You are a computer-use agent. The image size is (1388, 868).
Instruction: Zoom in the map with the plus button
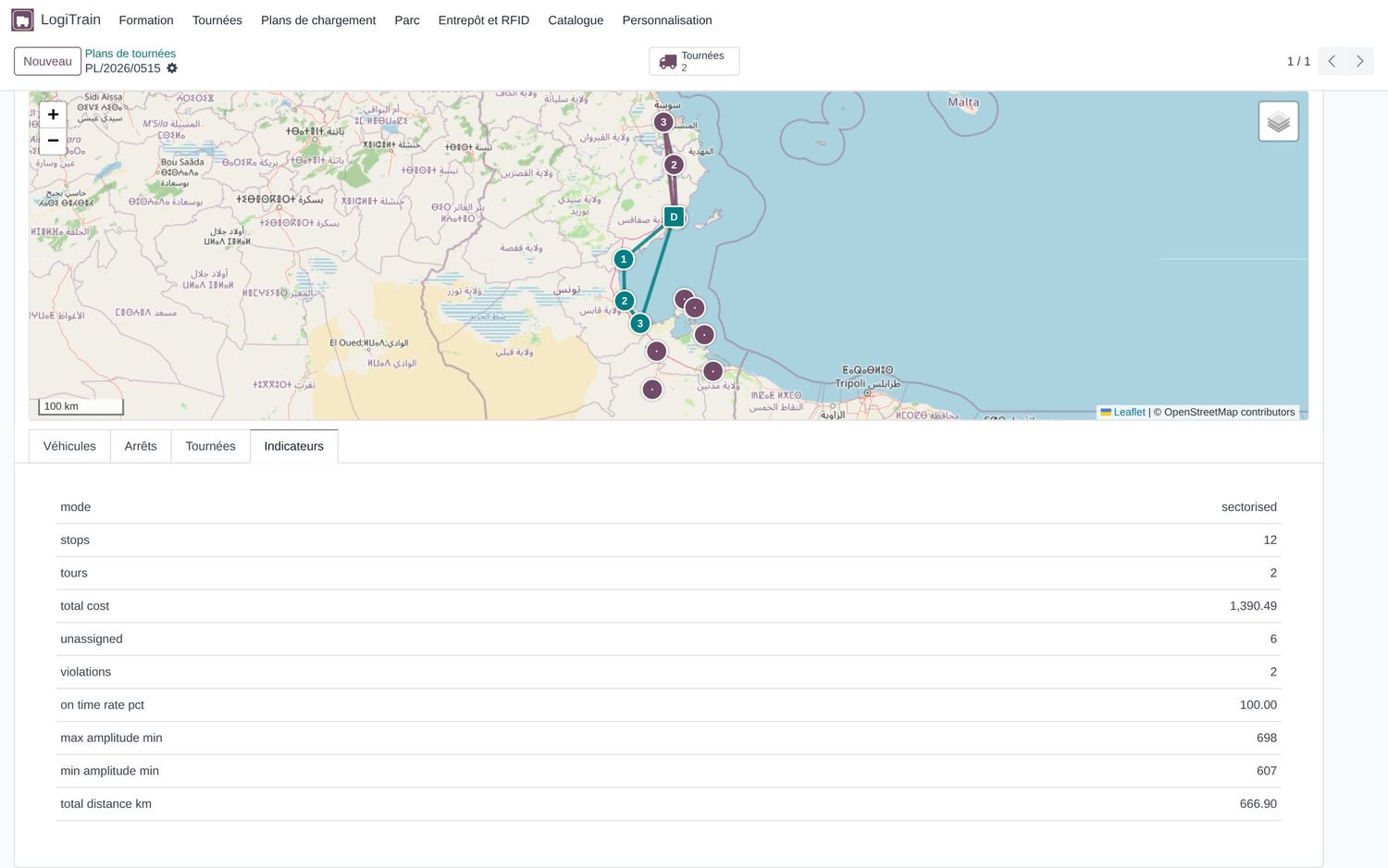coord(53,115)
